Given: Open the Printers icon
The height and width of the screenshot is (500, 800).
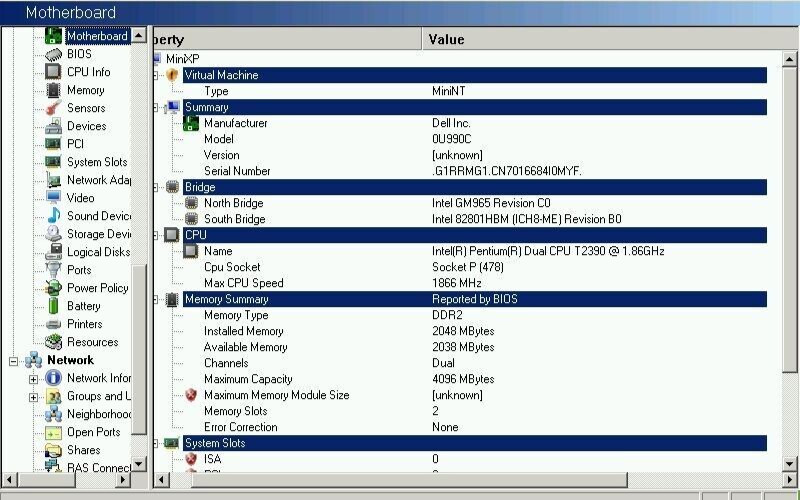Looking at the screenshot, I should click(x=53, y=324).
